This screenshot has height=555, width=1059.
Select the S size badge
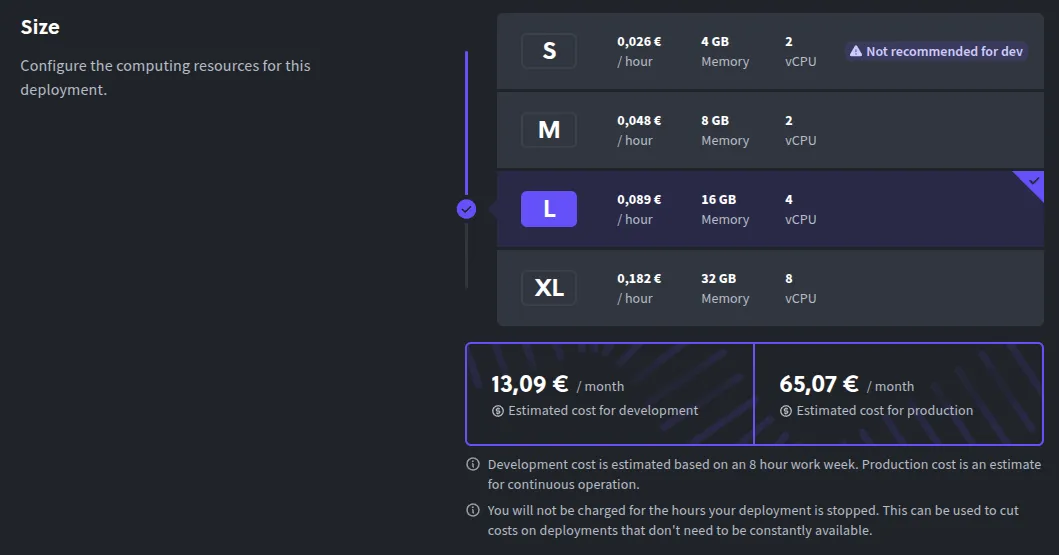point(549,51)
